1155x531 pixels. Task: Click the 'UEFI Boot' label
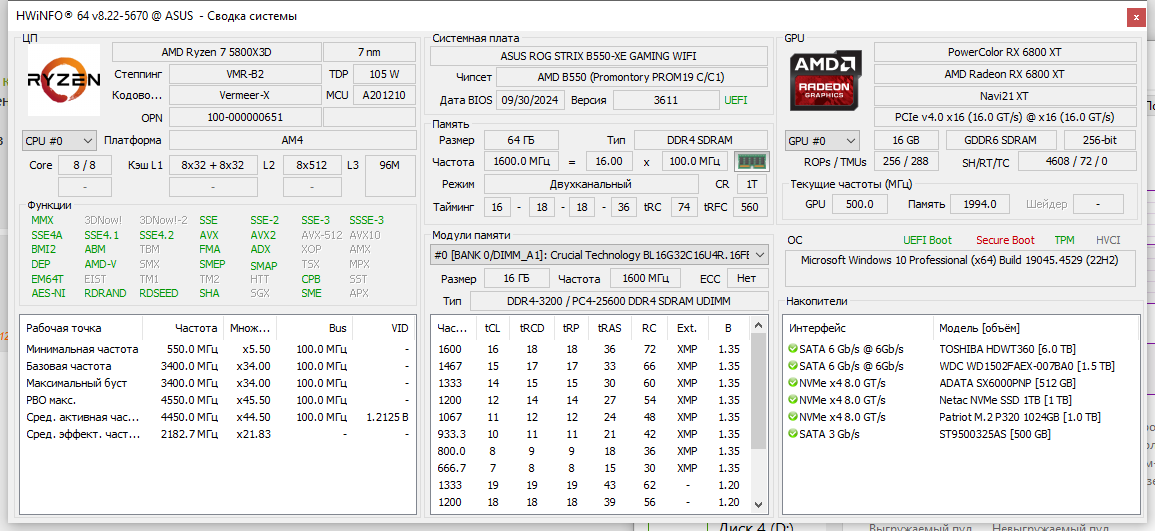click(927, 240)
